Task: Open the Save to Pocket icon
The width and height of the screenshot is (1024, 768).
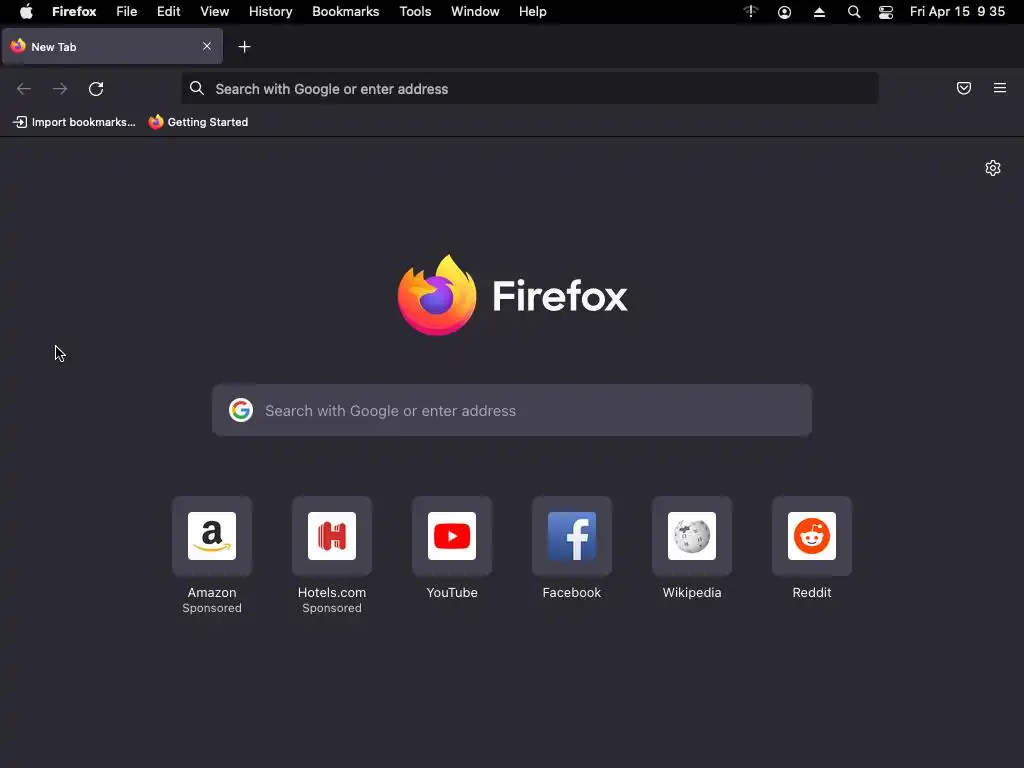Action: click(x=964, y=88)
